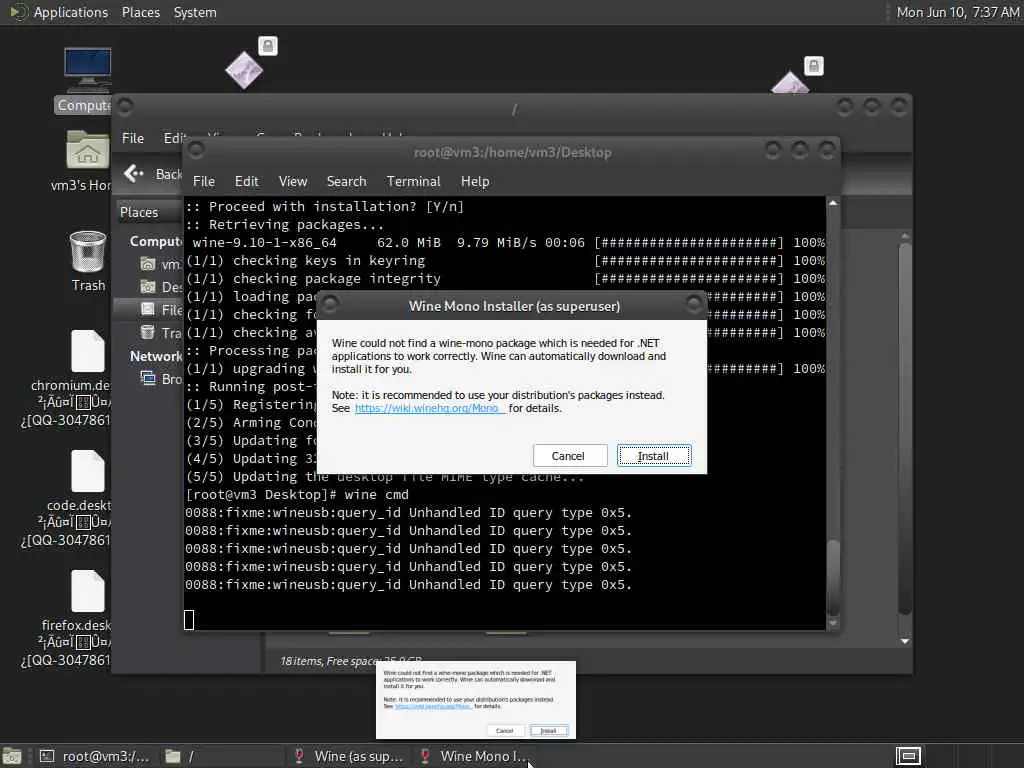Click the Applications menu logo icon
Screen dimensions: 1024x768
click(x=18, y=12)
